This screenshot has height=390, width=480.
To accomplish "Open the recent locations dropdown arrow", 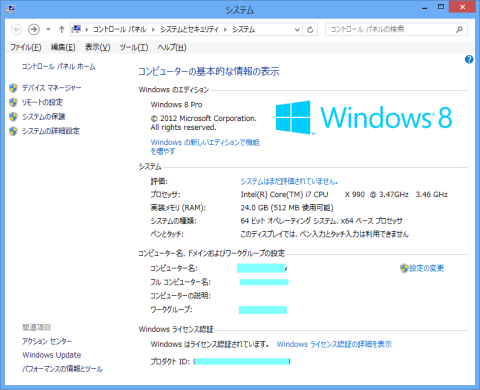I will click(x=48, y=30).
